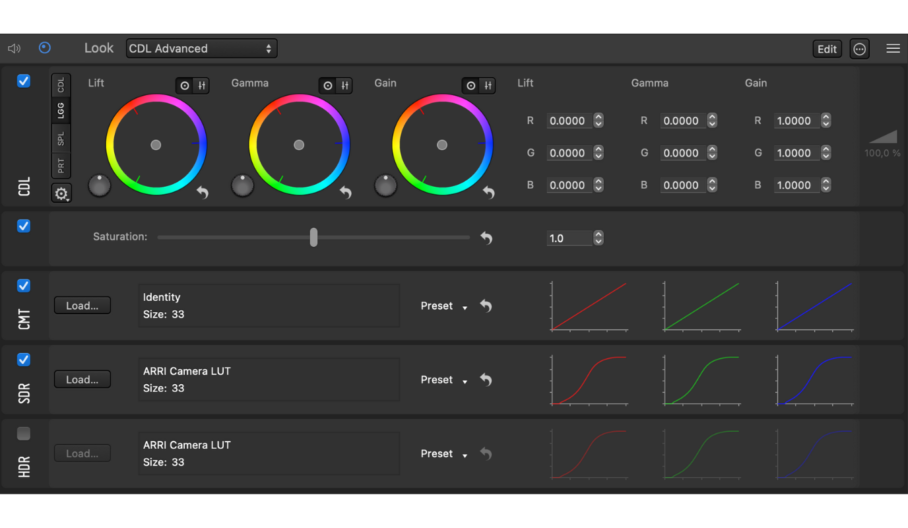Select wheel view mode for Gain

pyautogui.click(x=471, y=86)
